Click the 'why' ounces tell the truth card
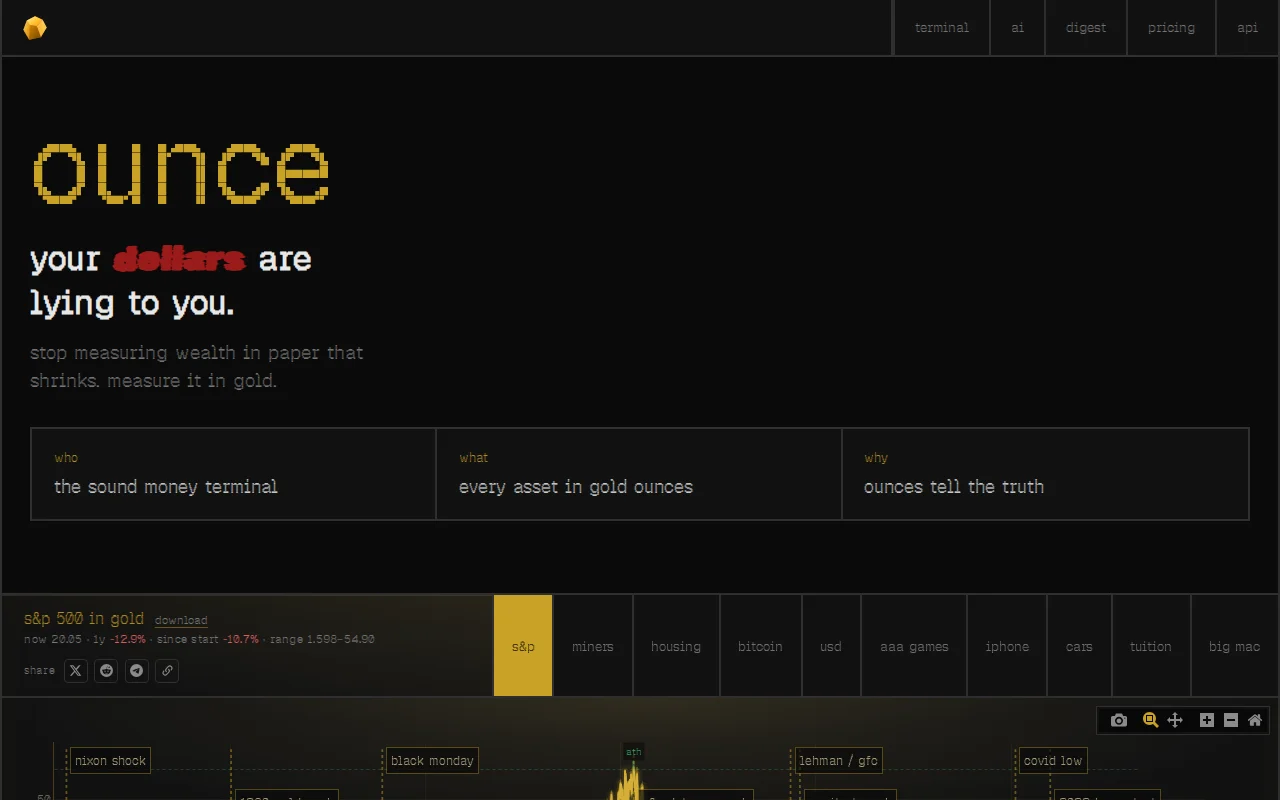Image resolution: width=1280 pixels, height=800 pixels. pos(1046,474)
